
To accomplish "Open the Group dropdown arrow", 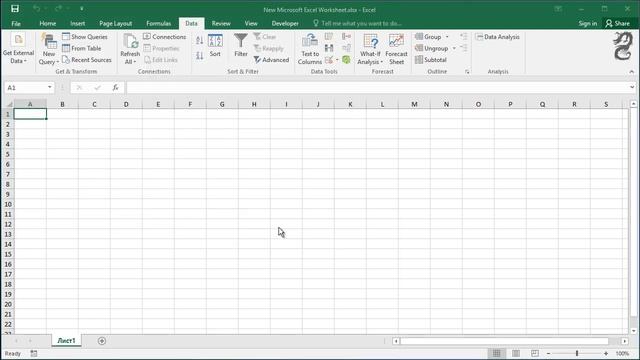I will (x=447, y=37).
